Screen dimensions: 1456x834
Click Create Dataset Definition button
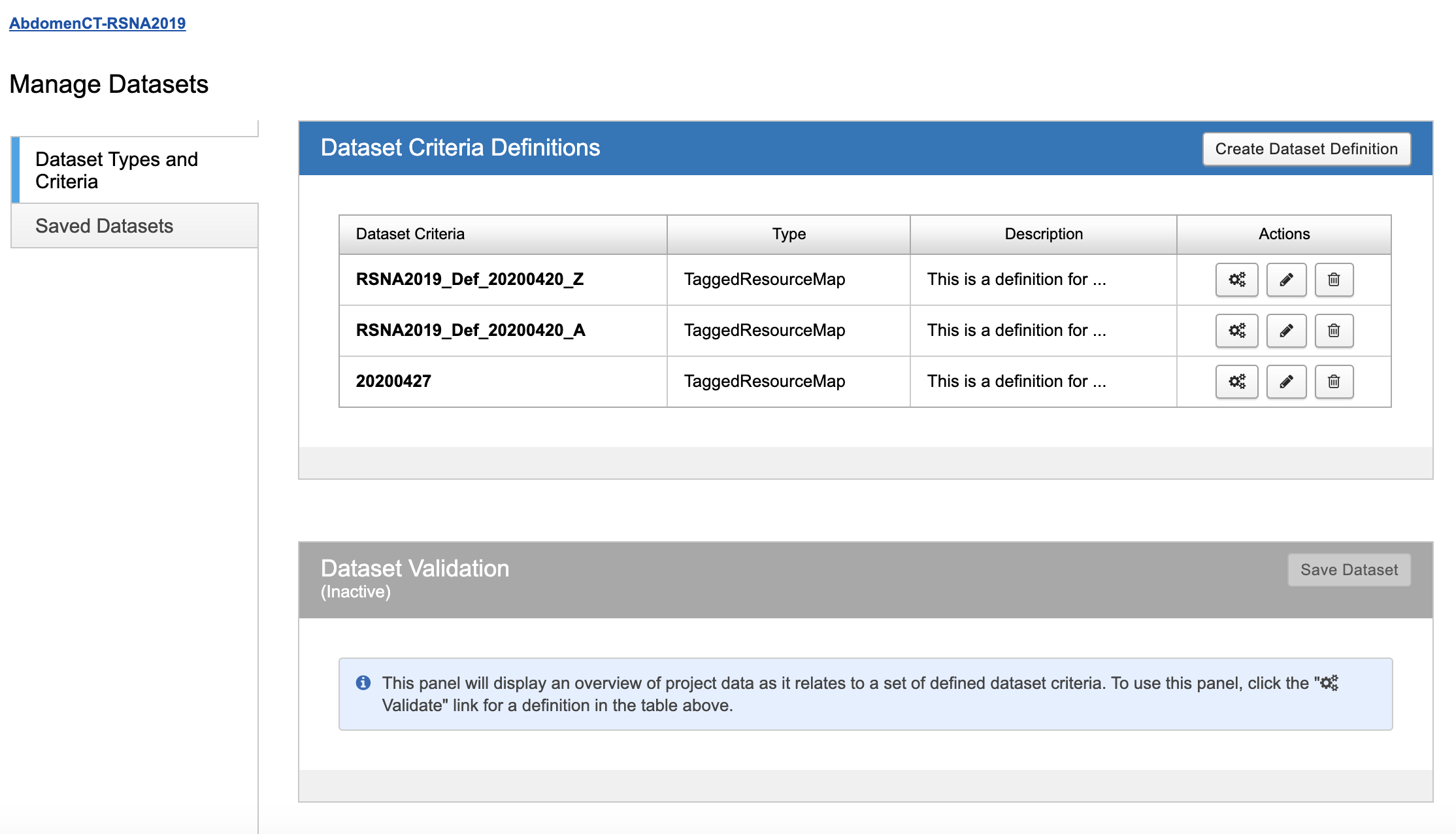coord(1306,149)
